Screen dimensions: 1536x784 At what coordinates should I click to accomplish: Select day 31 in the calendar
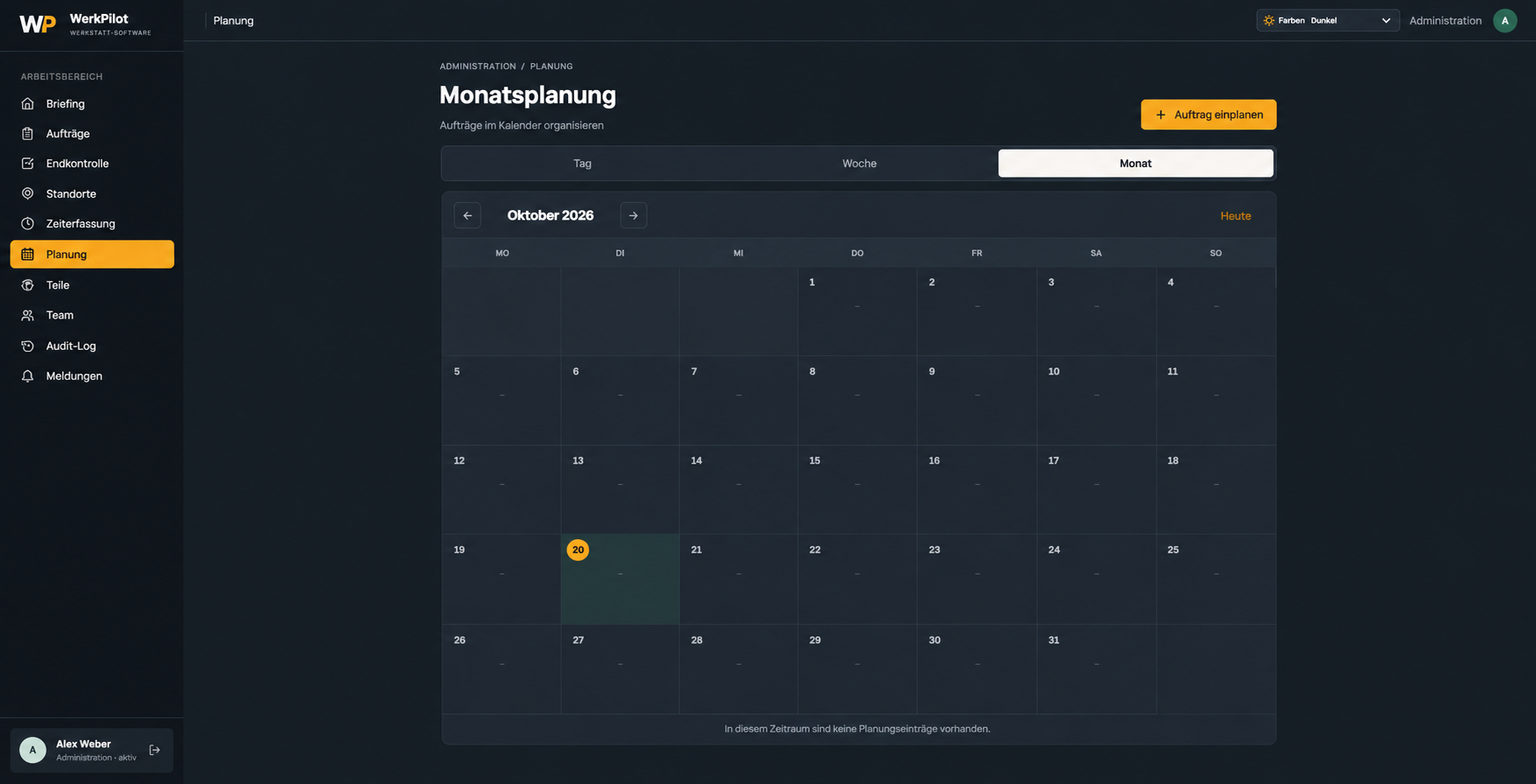pyautogui.click(x=1096, y=669)
